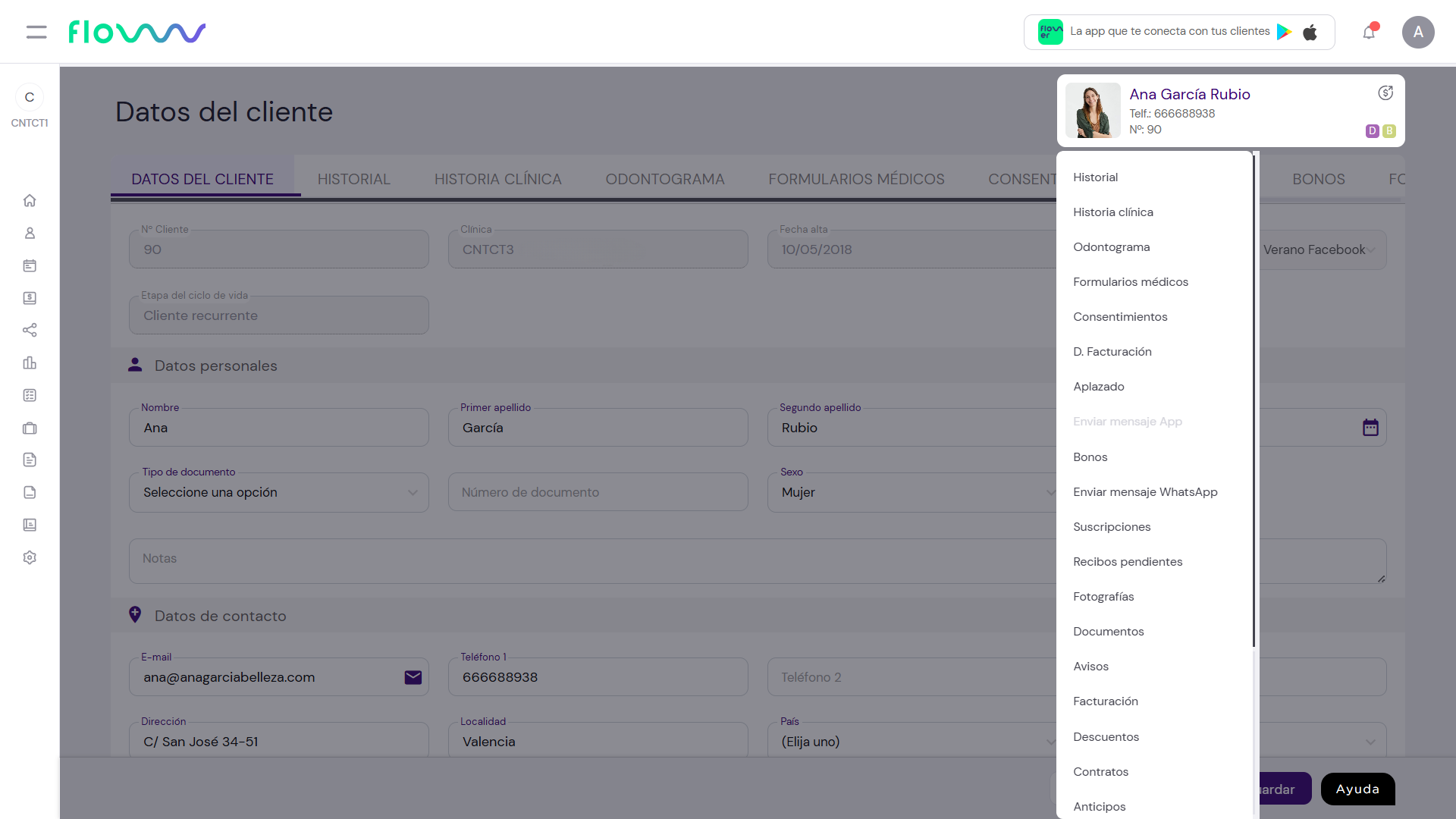Expand the País dropdown
Image resolution: width=1456 pixels, height=819 pixels.
910,742
